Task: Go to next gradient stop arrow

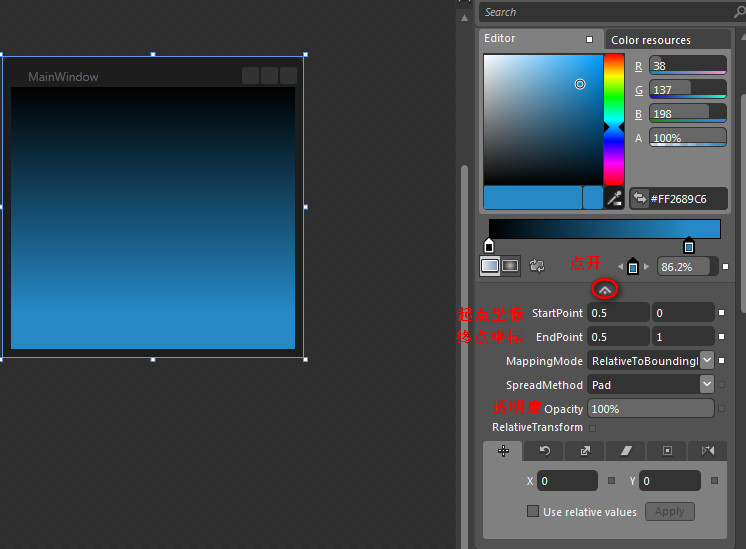Action: pyautogui.click(x=646, y=266)
